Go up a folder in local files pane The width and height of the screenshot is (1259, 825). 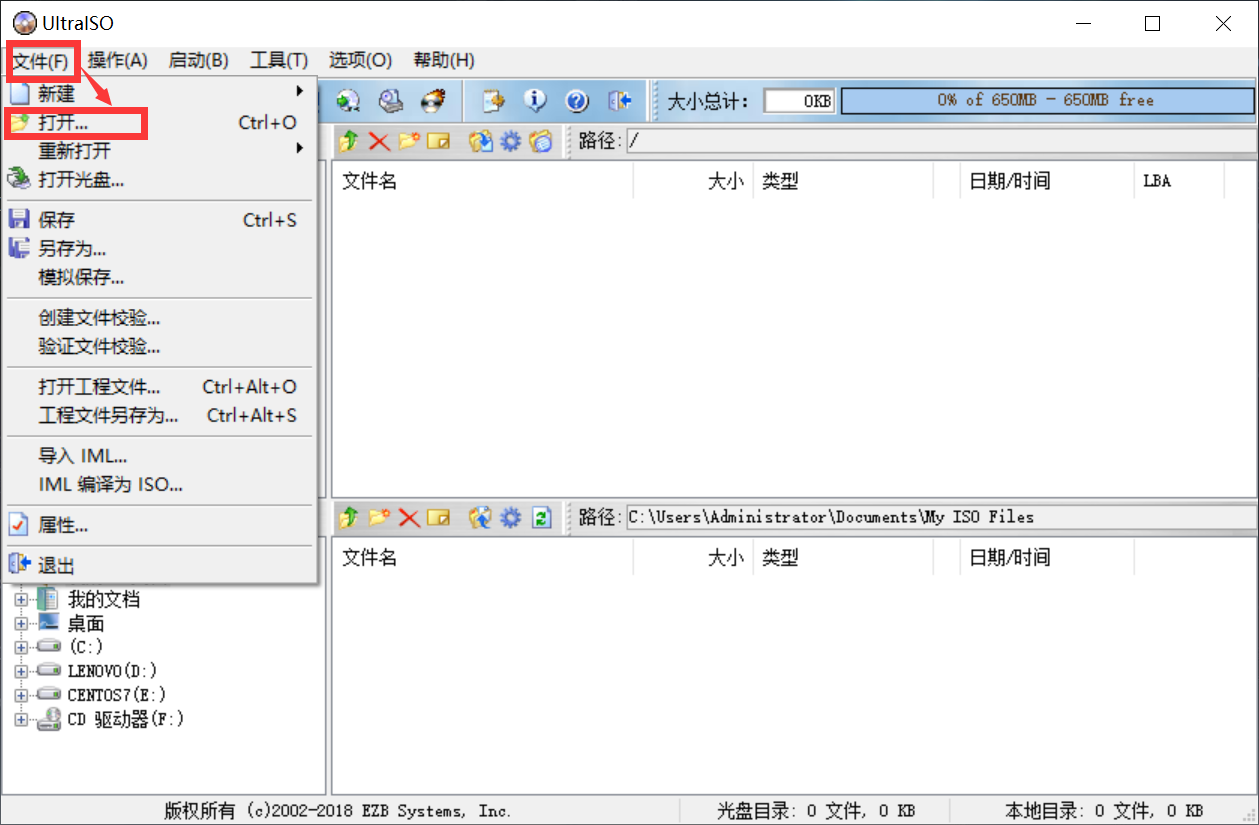(x=348, y=517)
